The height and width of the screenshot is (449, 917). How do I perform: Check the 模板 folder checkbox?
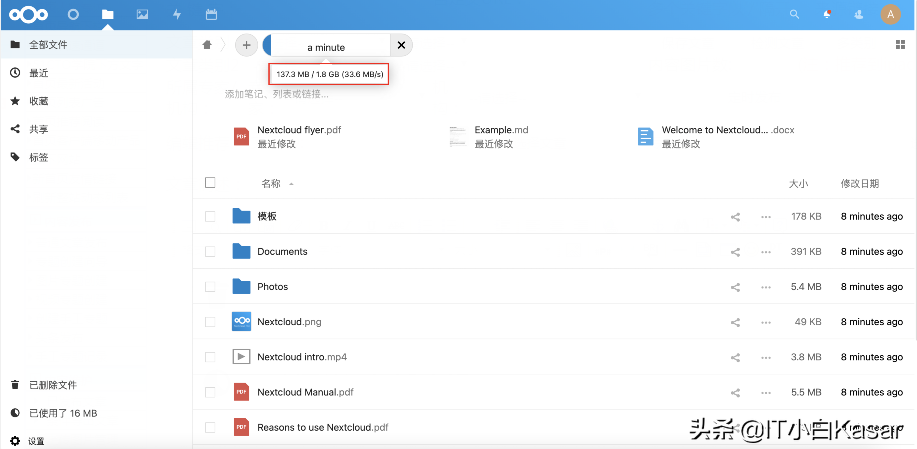[x=210, y=216]
